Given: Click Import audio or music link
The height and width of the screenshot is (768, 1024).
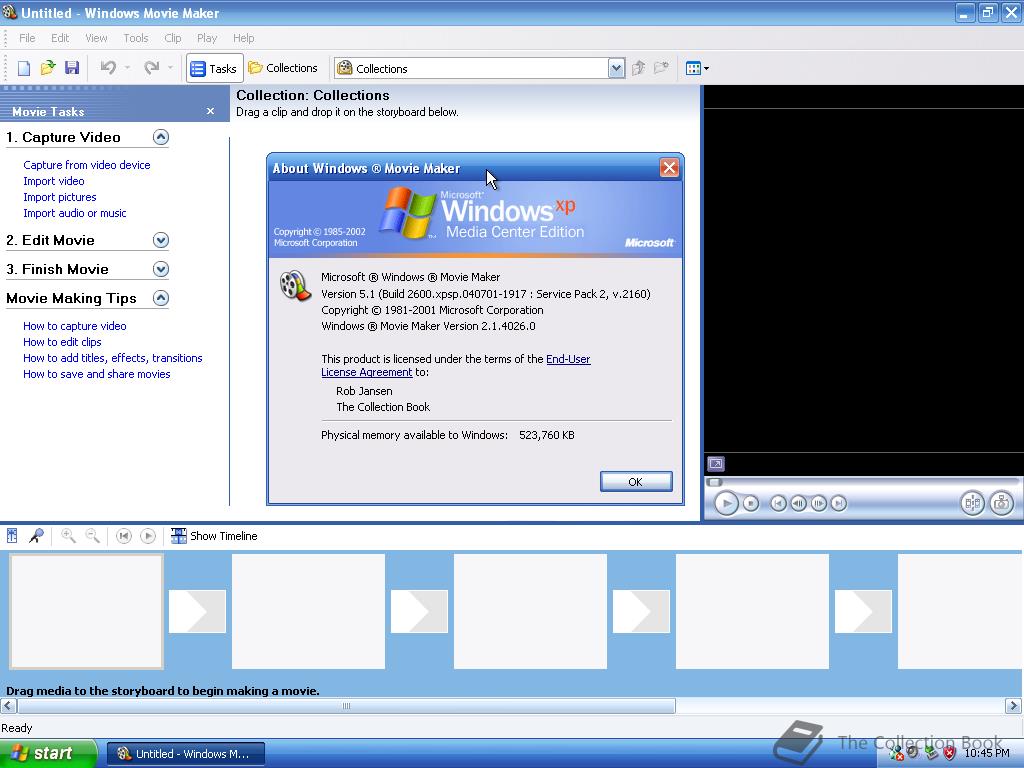Looking at the screenshot, I should pos(74,213).
